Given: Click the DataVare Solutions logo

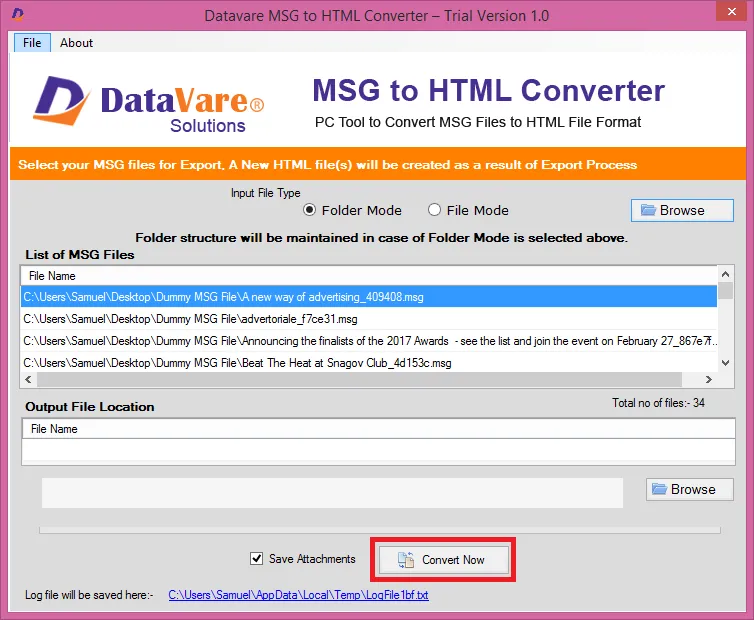Looking at the screenshot, I should 149,104.
